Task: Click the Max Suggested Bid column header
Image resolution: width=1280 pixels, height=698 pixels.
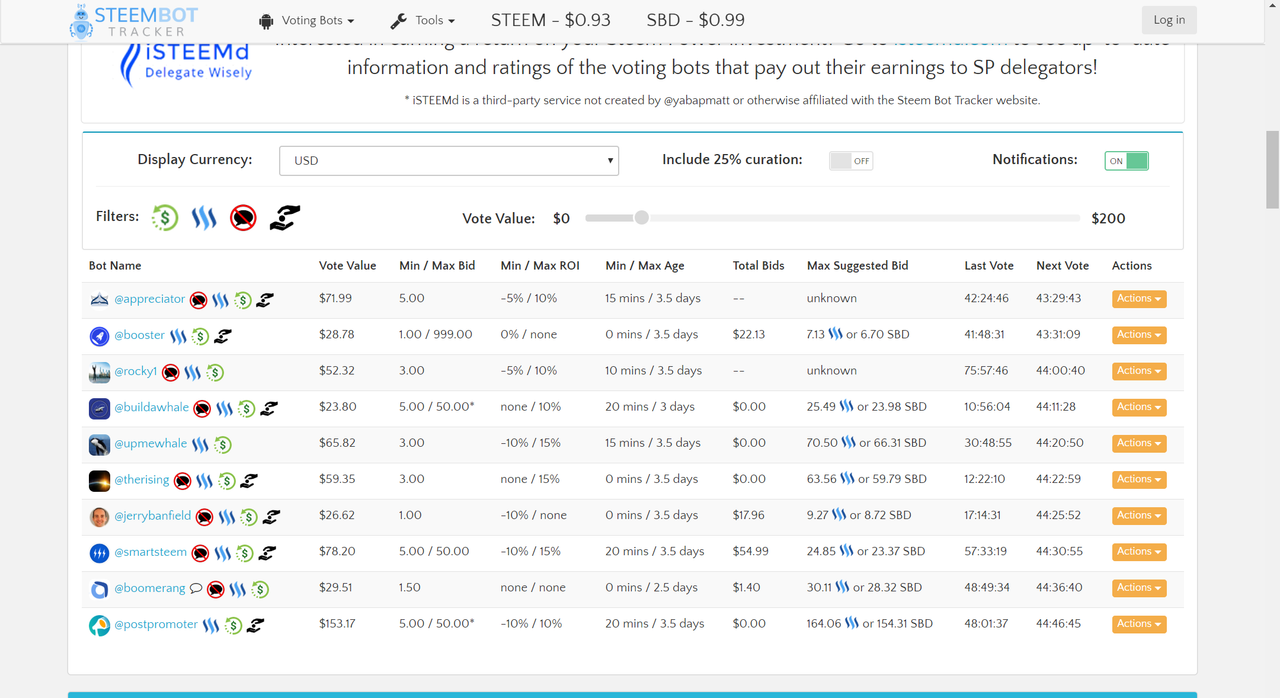Action: coord(857,265)
